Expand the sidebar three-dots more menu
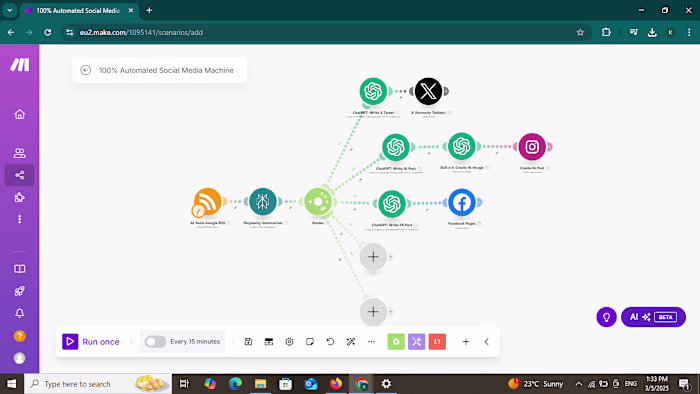Viewport: 700px width, 394px height. click(20, 219)
